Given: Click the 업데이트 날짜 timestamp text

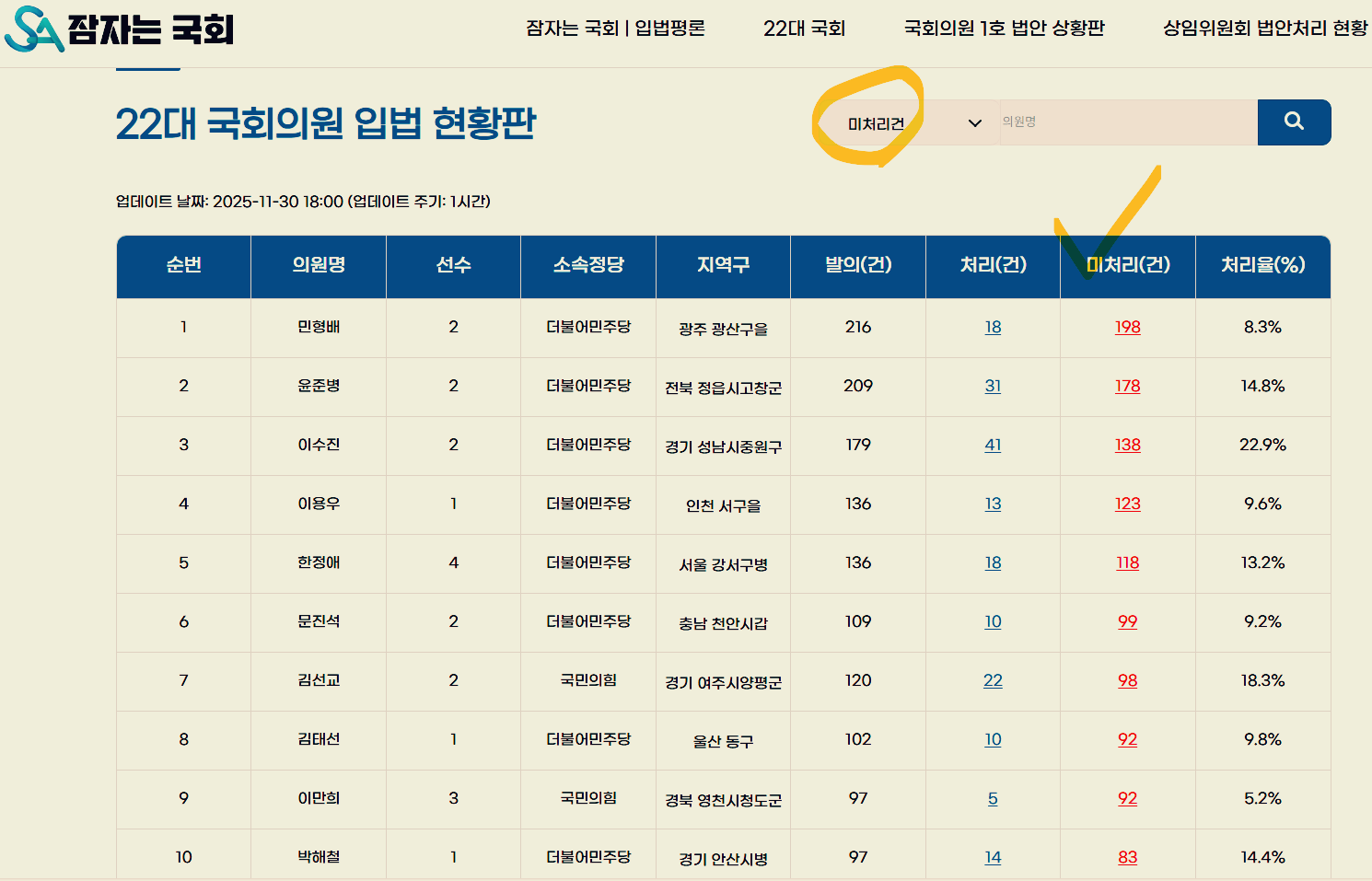Looking at the screenshot, I should (x=303, y=201).
